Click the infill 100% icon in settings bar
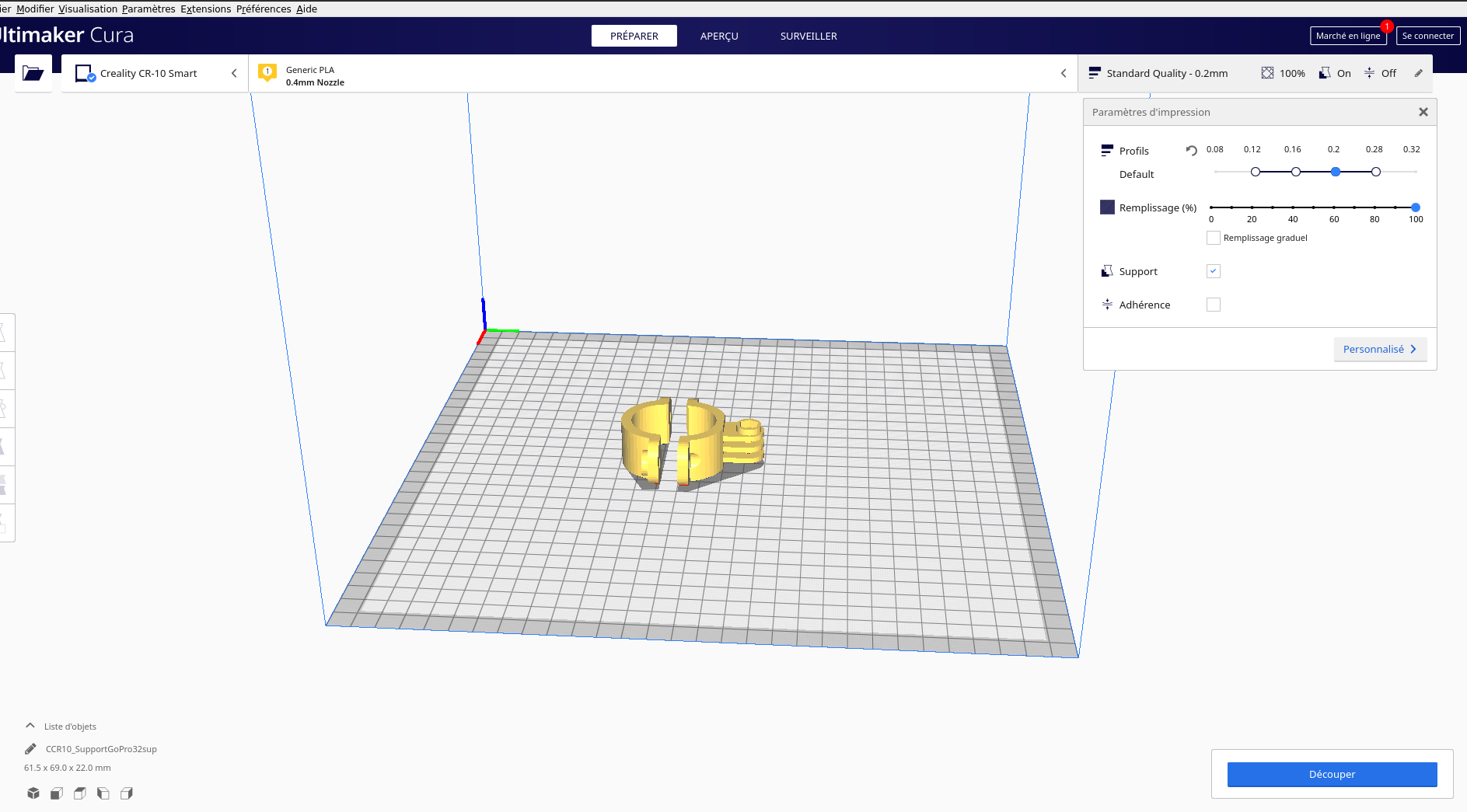The image size is (1467, 812). coord(1267,73)
